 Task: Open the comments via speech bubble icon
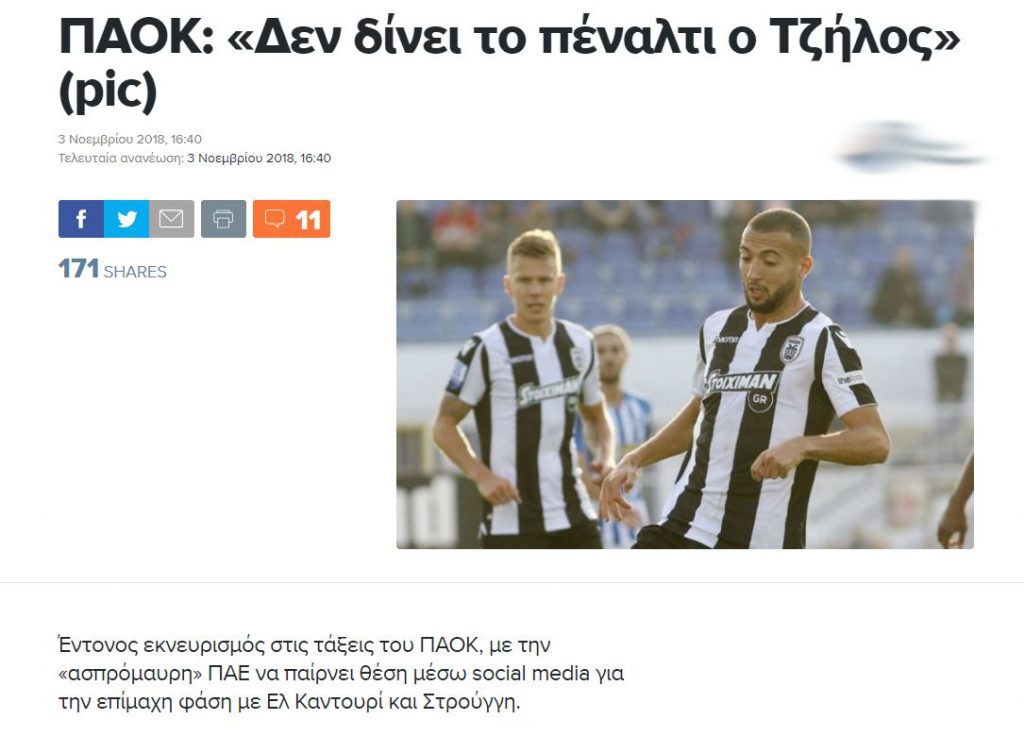274,219
